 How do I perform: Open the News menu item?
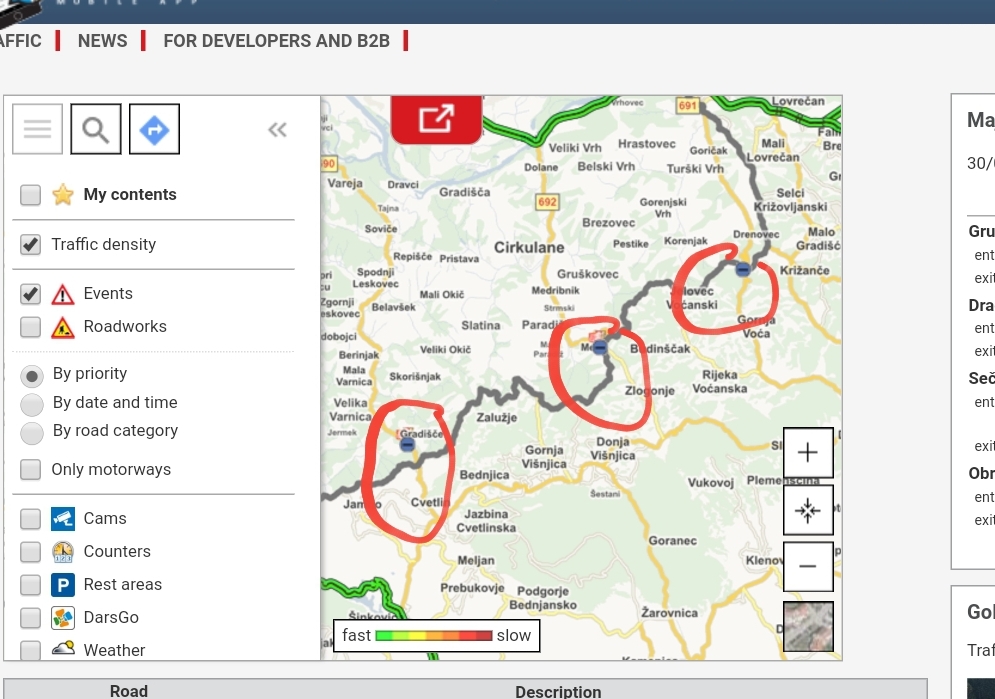(102, 41)
